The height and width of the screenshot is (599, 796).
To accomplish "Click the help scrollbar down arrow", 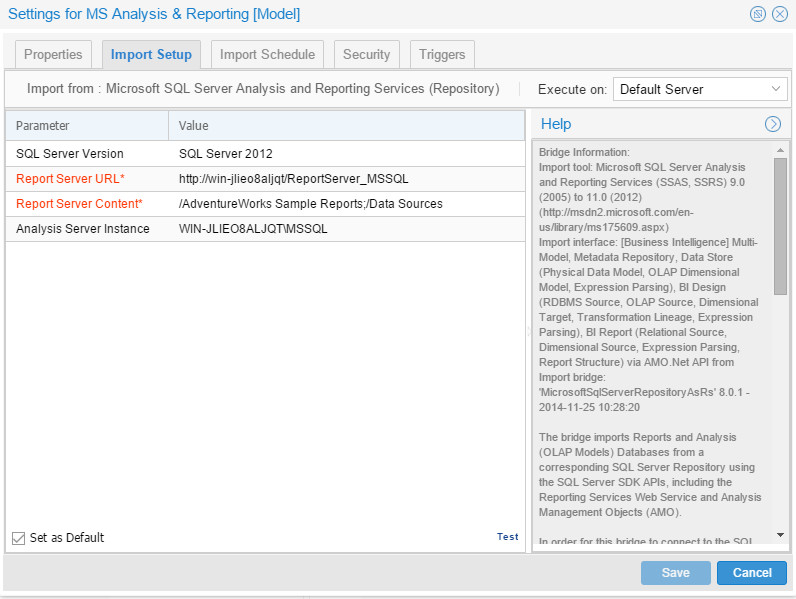I will point(780,535).
